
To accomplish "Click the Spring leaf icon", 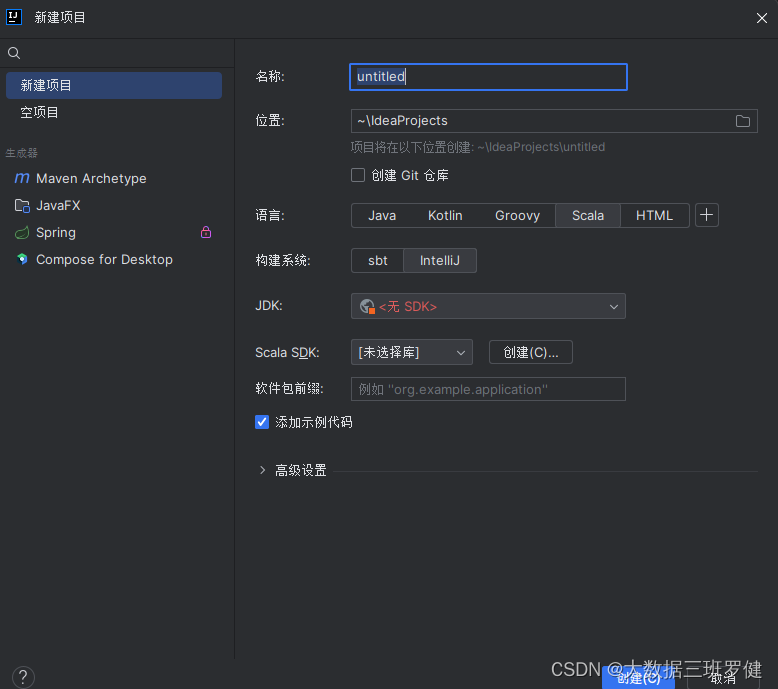I will [22, 233].
